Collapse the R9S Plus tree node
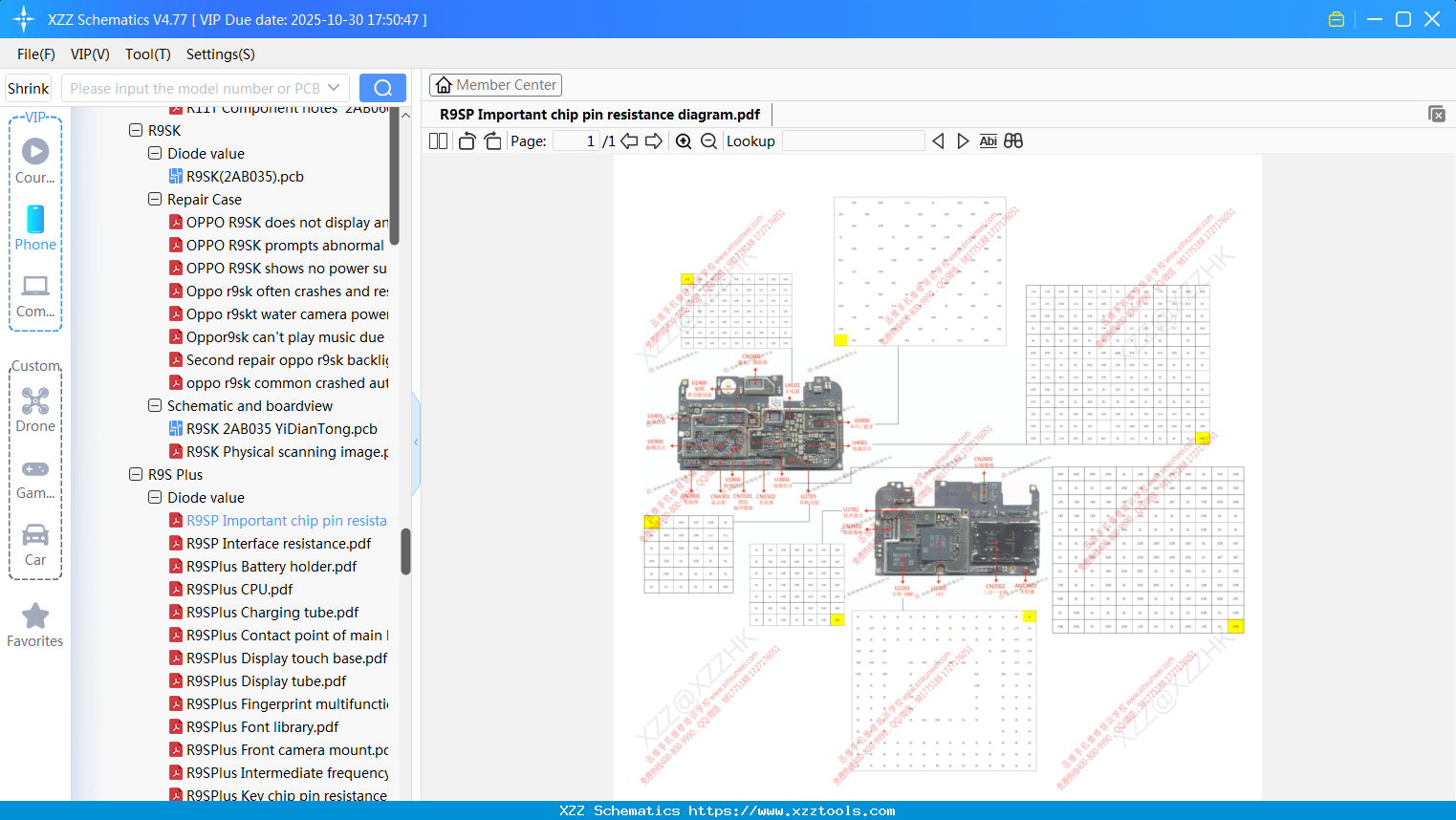 point(136,474)
